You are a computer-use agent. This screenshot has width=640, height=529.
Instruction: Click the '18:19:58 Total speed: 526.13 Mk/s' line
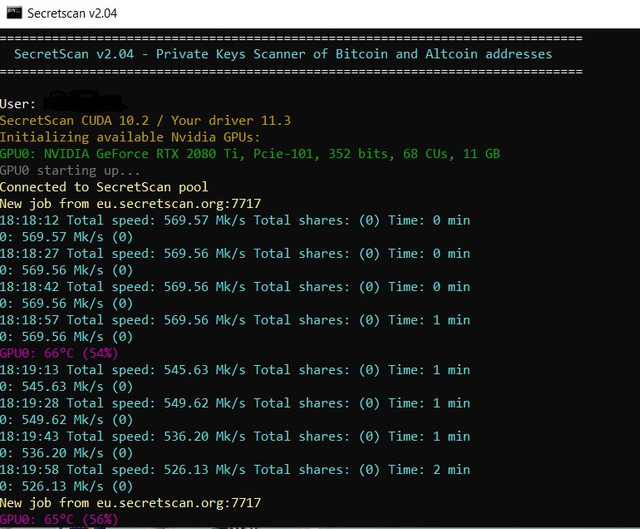pos(235,470)
